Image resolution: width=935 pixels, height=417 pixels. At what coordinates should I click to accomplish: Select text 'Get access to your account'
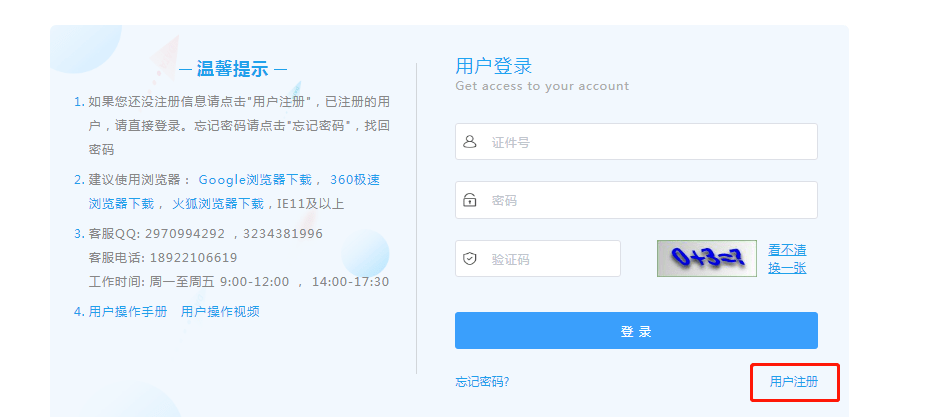[542, 86]
